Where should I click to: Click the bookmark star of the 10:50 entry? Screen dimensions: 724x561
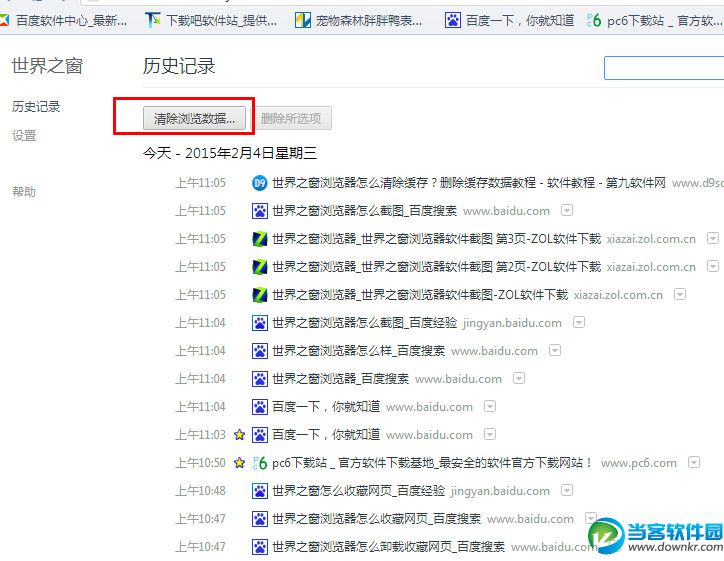239,462
